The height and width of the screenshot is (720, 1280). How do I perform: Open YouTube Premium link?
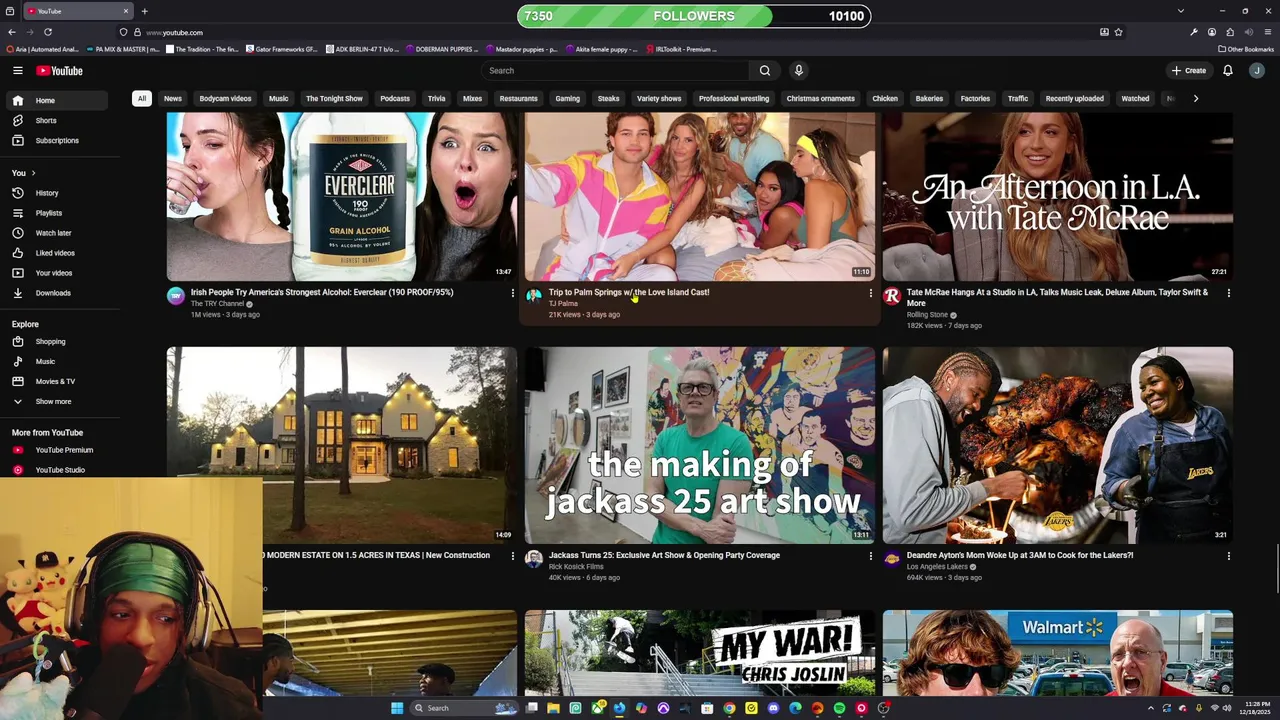pyautogui.click(x=55, y=450)
